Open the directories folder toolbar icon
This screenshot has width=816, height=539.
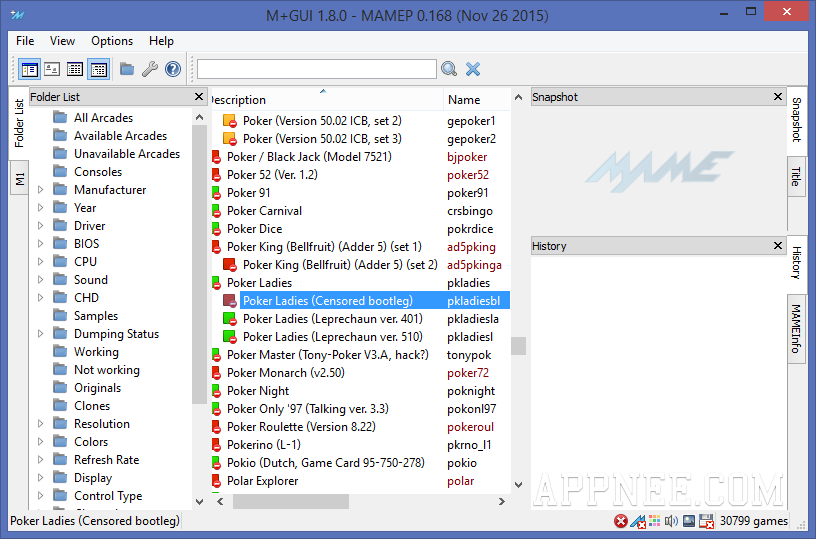tap(126, 69)
